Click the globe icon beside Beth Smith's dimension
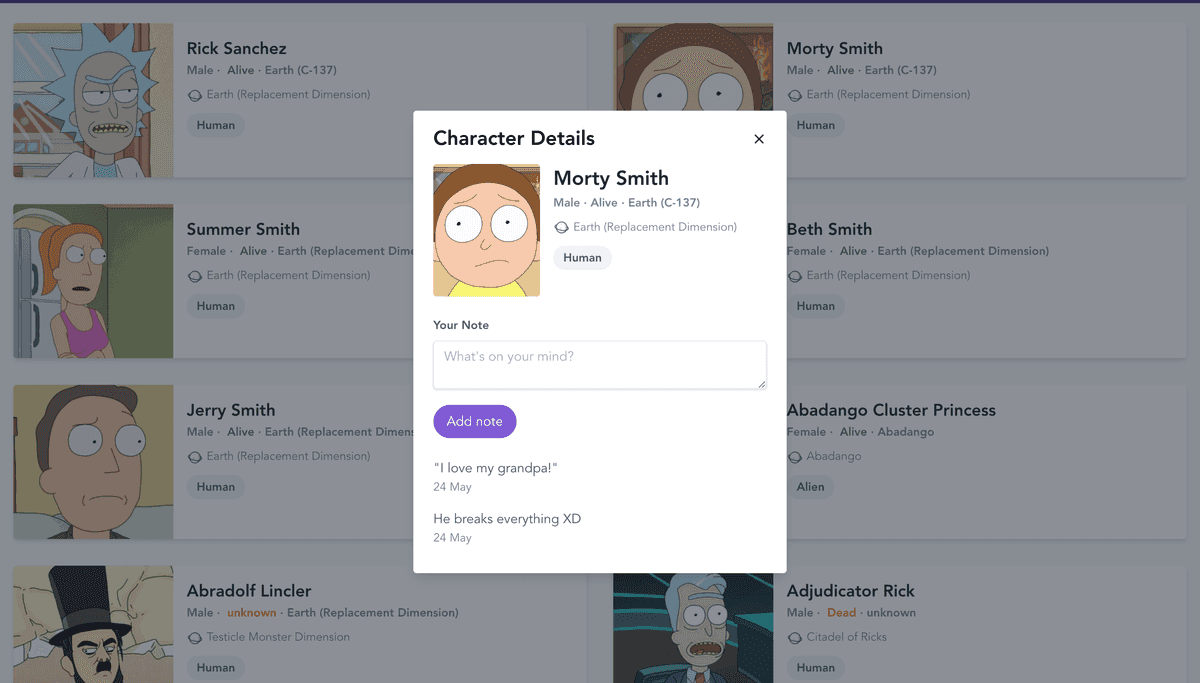Image resolution: width=1200 pixels, height=683 pixels. [796, 276]
